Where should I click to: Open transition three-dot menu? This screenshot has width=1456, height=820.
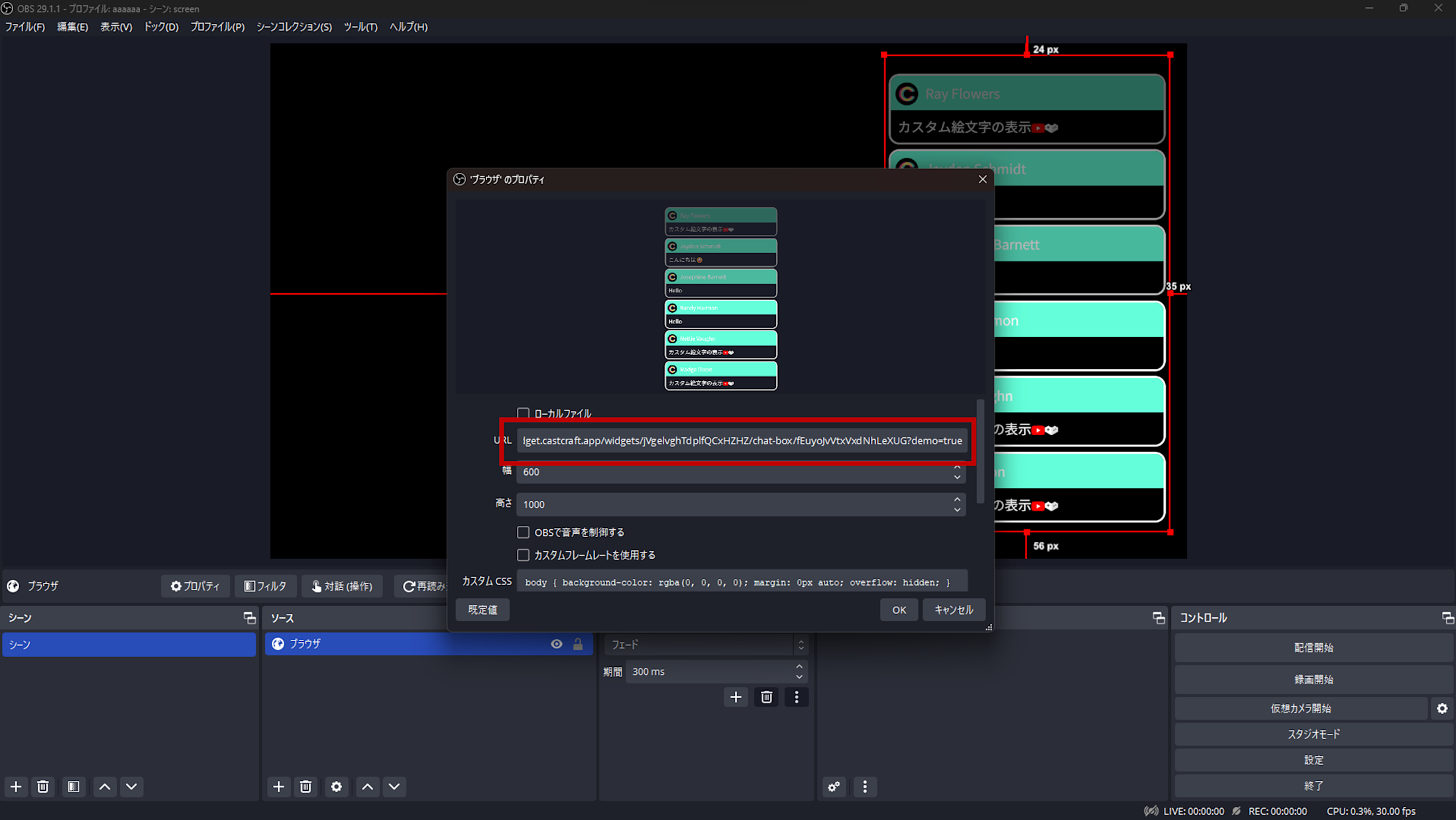point(797,696)
